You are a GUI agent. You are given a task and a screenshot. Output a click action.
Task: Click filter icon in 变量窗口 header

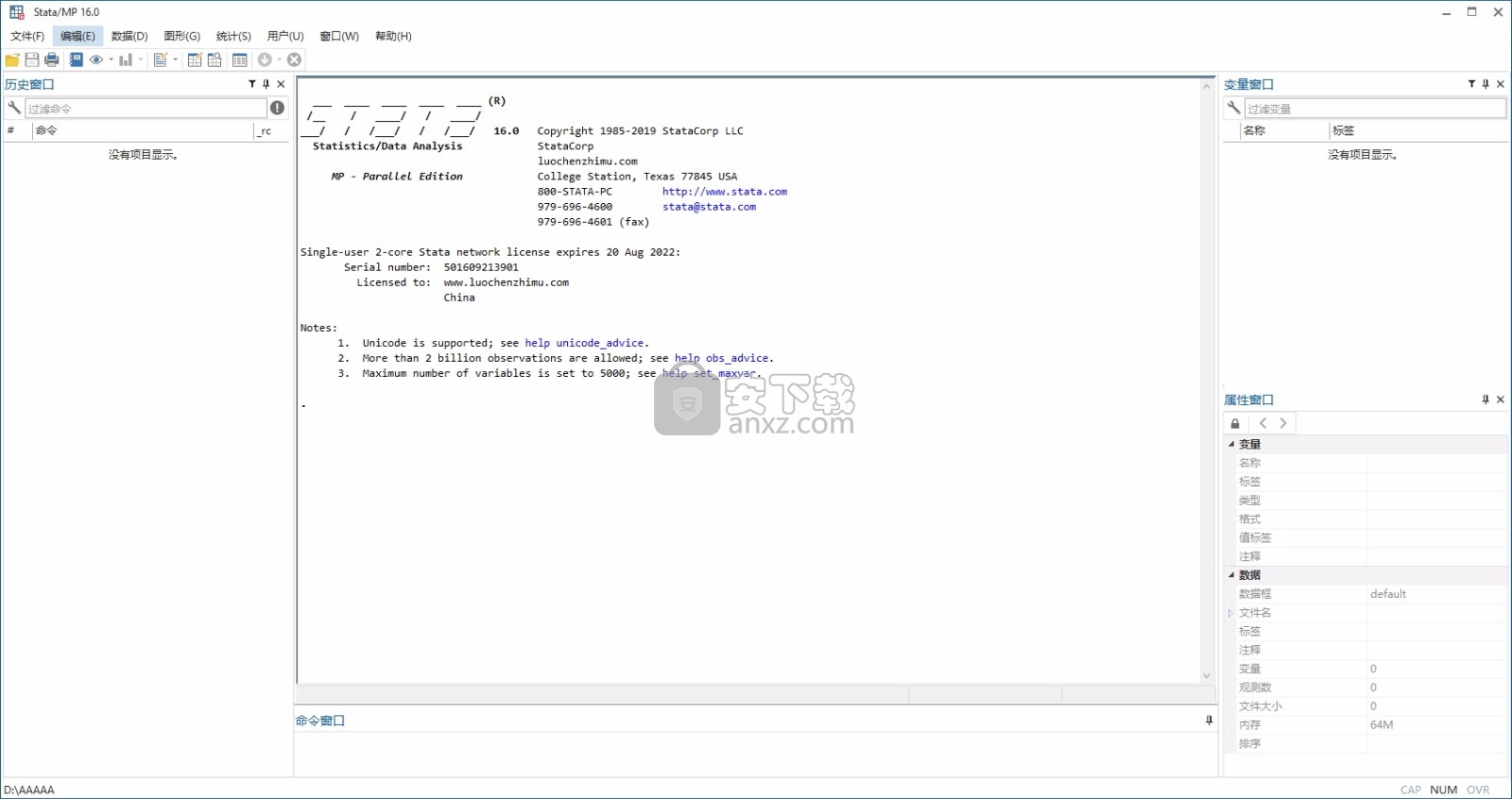point(1472,84)
